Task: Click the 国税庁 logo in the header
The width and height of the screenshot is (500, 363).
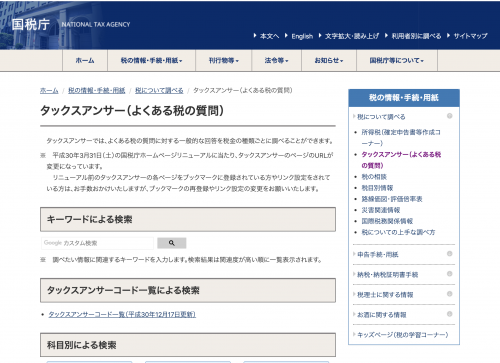Action: (x=30, y=24)
